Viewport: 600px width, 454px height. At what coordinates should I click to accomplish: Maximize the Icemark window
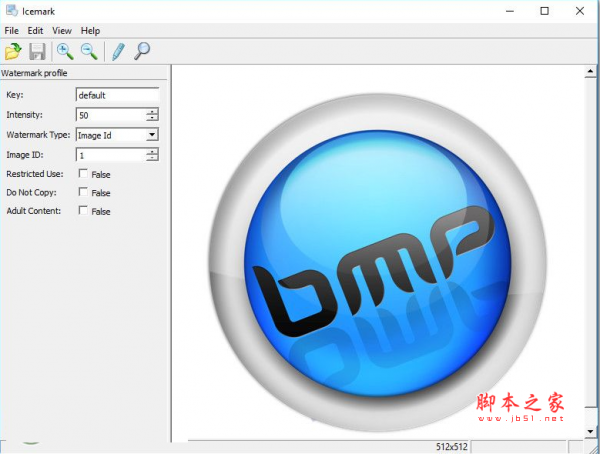tap(544, 11)
